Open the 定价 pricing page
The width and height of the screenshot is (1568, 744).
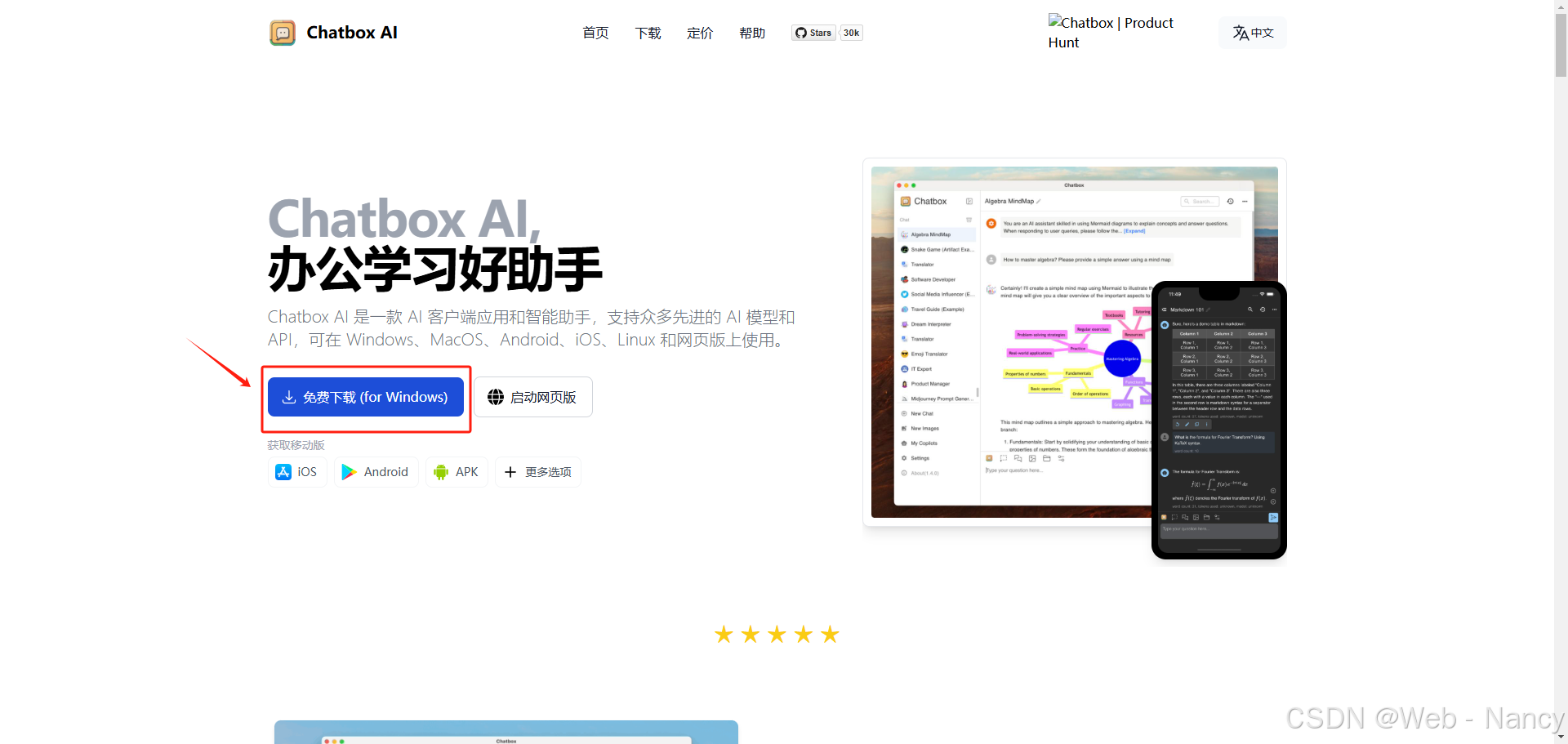[700, 33]
